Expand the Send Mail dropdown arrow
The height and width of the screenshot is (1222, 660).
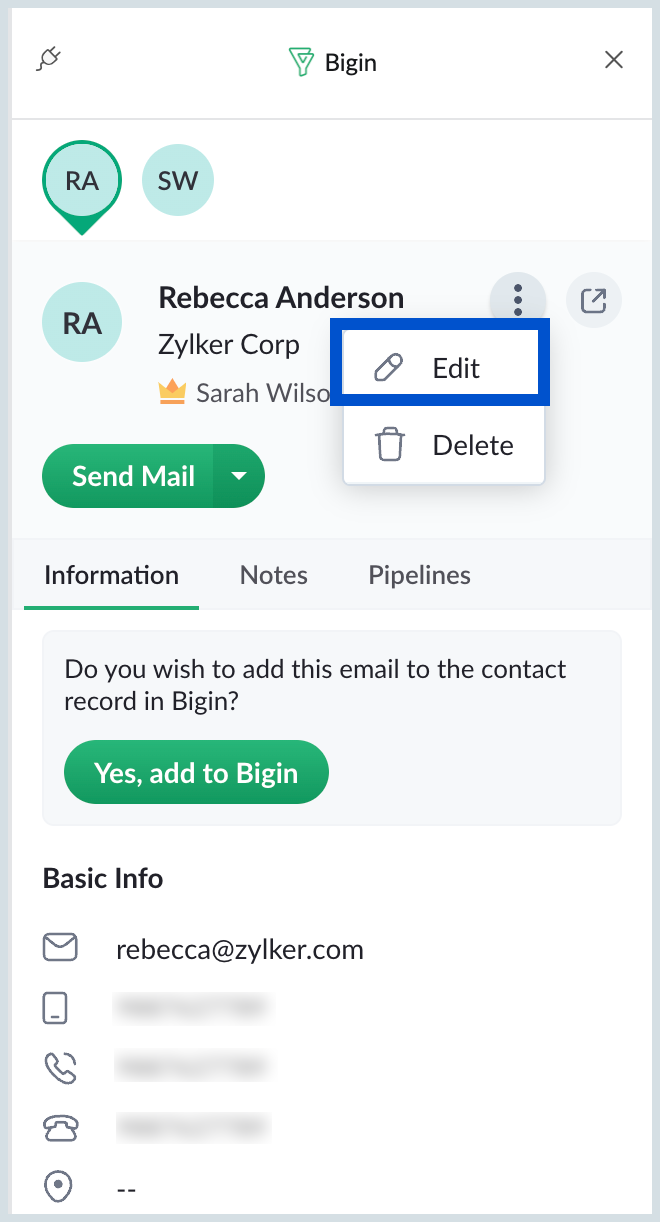click(239, 476)
